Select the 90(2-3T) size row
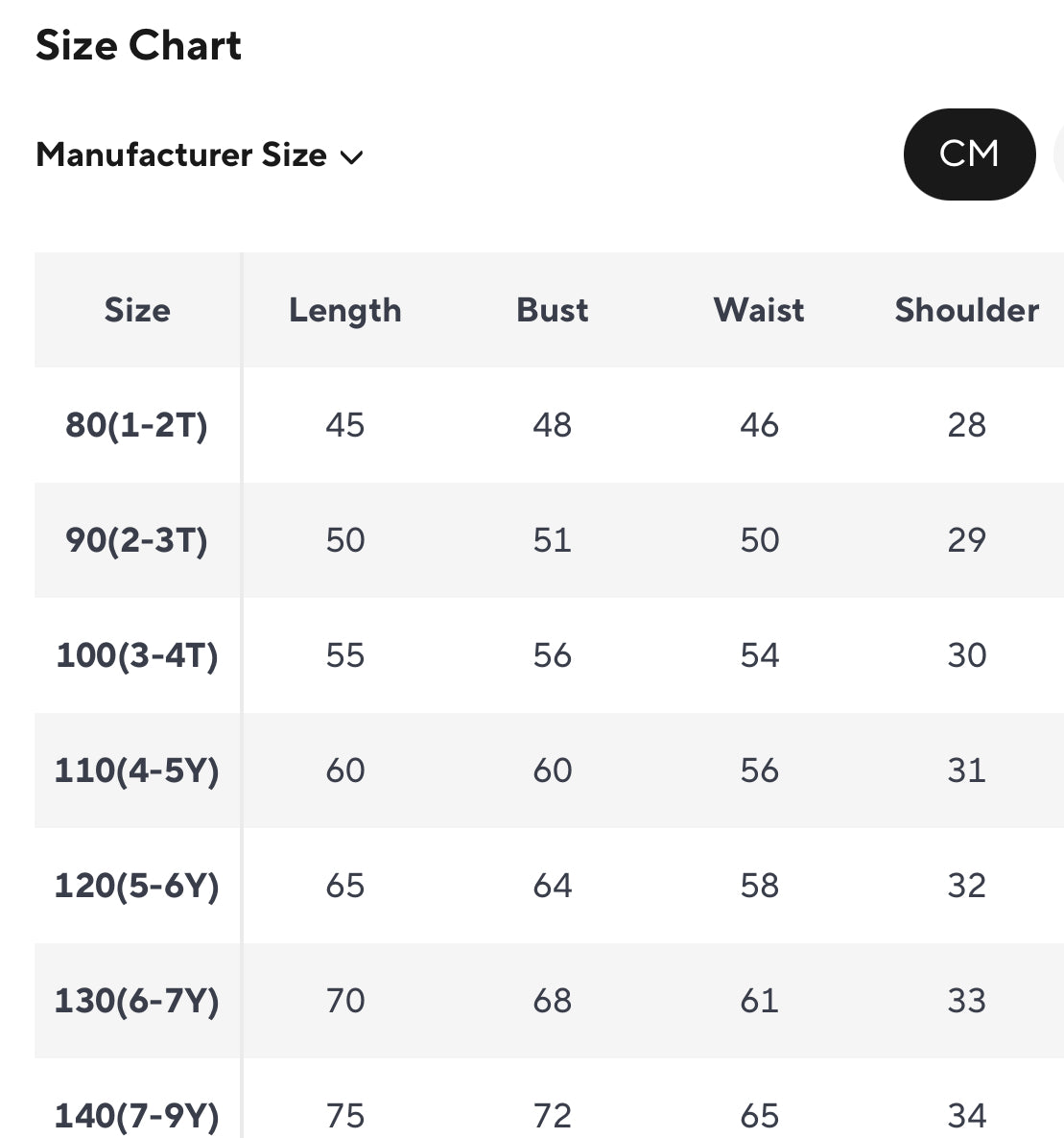1064x1138 pixels. tap(137, 539)
